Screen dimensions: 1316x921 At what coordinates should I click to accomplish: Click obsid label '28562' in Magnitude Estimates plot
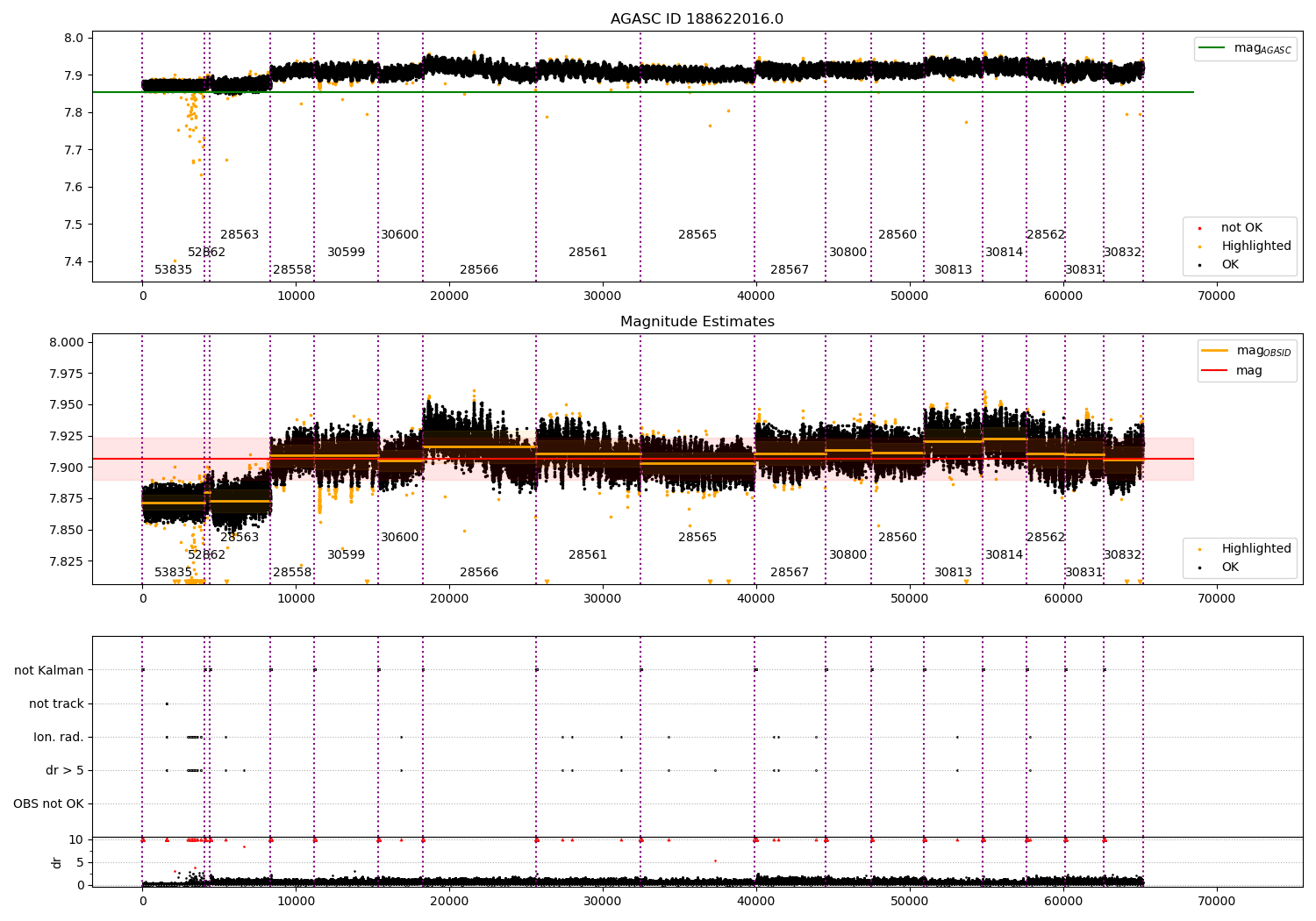(1046, 538)
